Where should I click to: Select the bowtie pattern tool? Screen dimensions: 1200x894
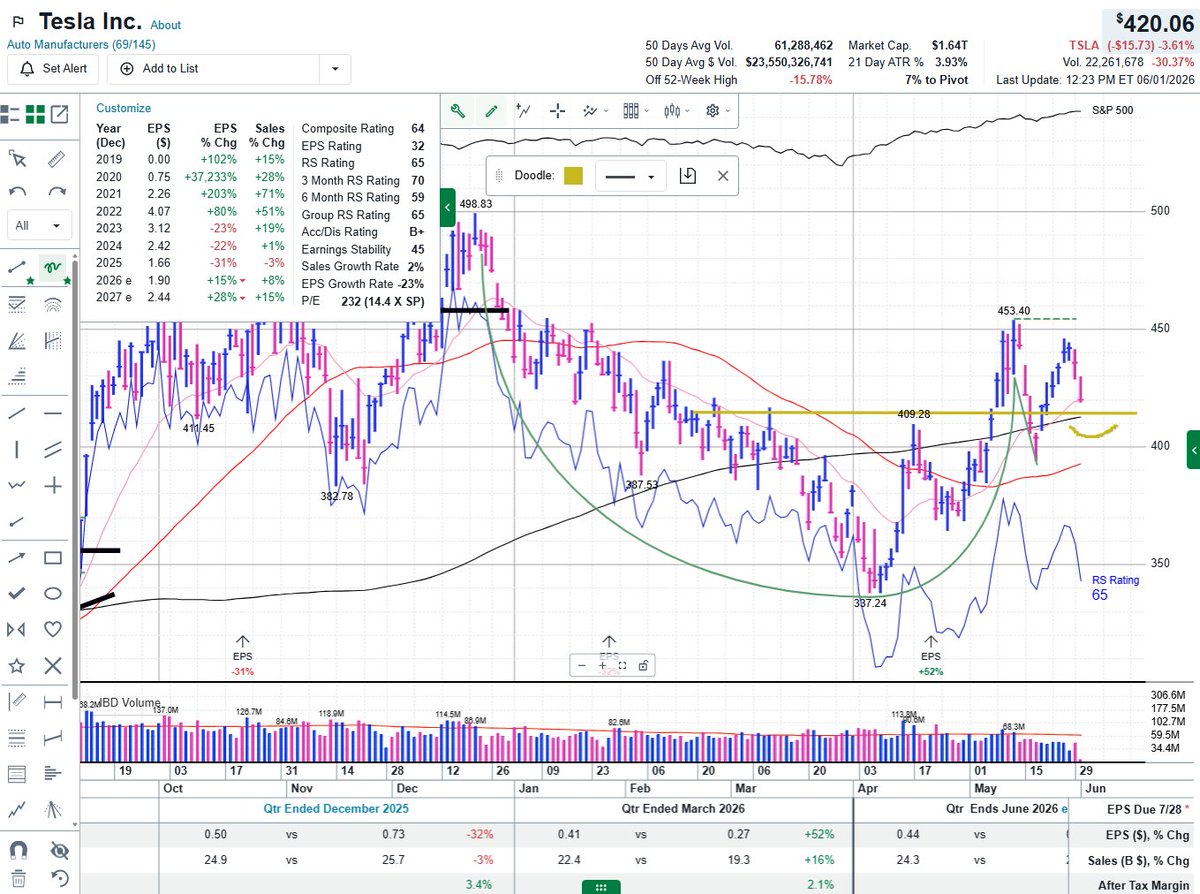[17, 629]
